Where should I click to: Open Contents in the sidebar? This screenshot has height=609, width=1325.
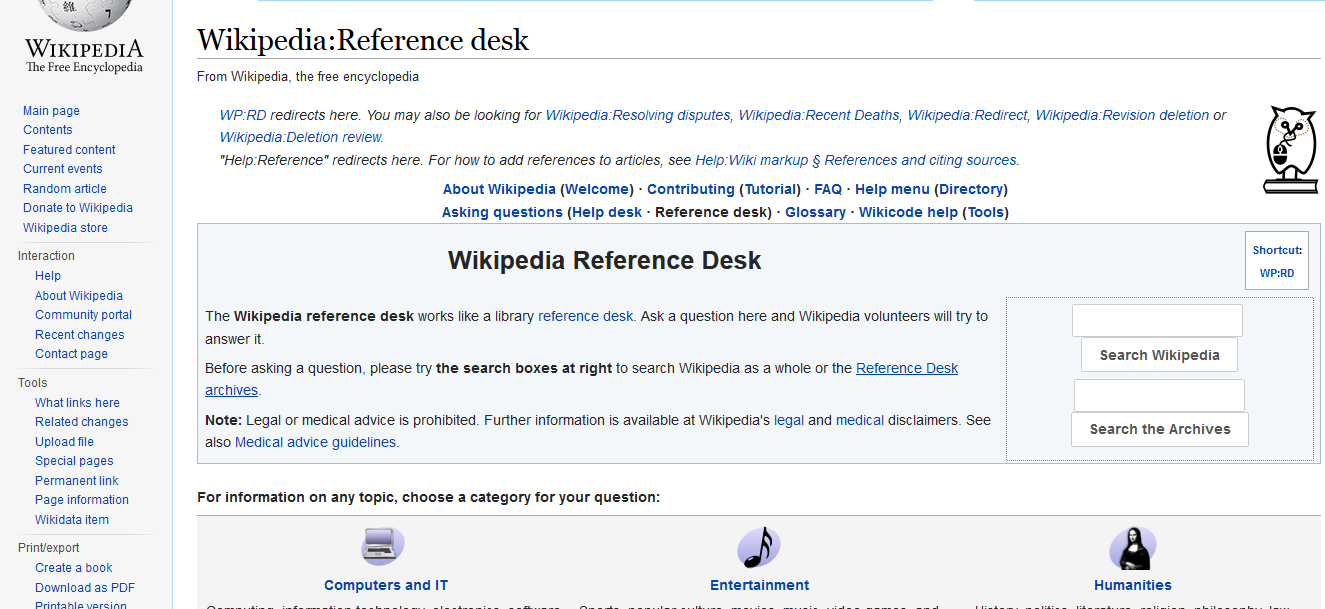47,130
